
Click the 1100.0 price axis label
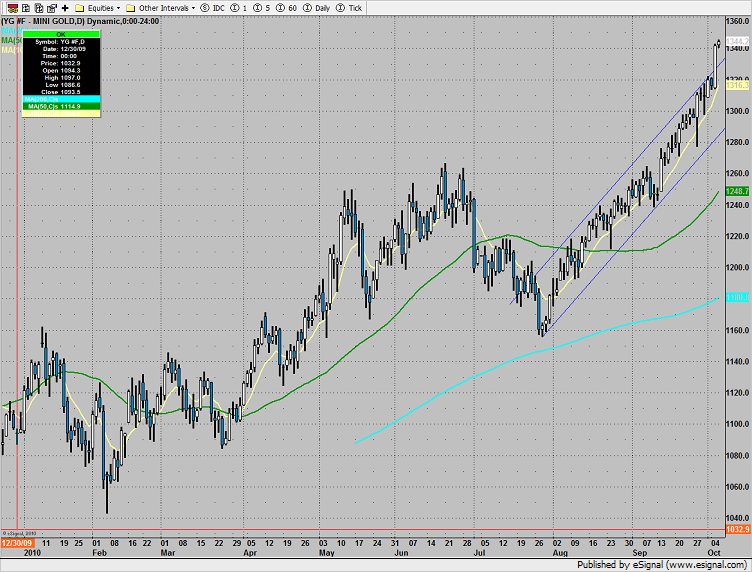pyautogui.click(x=739, y=424)
